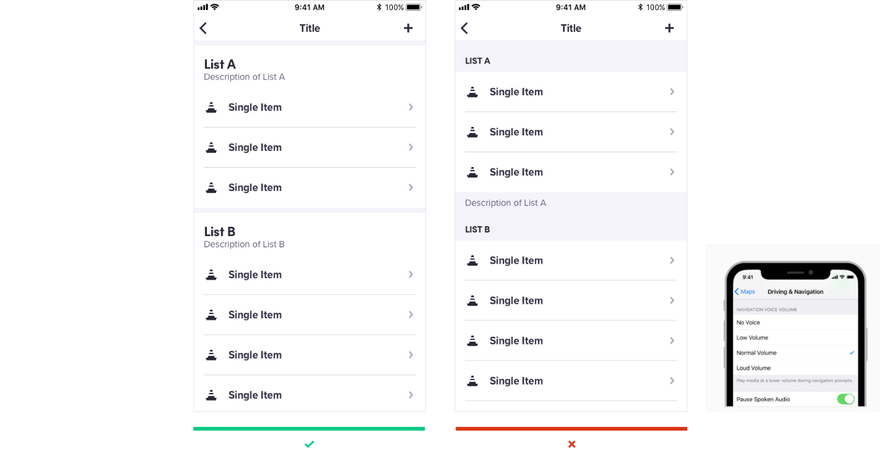Choose Loud Volume in the iPhone list
Screen dimensions: 880x458
tap(795, 368)
